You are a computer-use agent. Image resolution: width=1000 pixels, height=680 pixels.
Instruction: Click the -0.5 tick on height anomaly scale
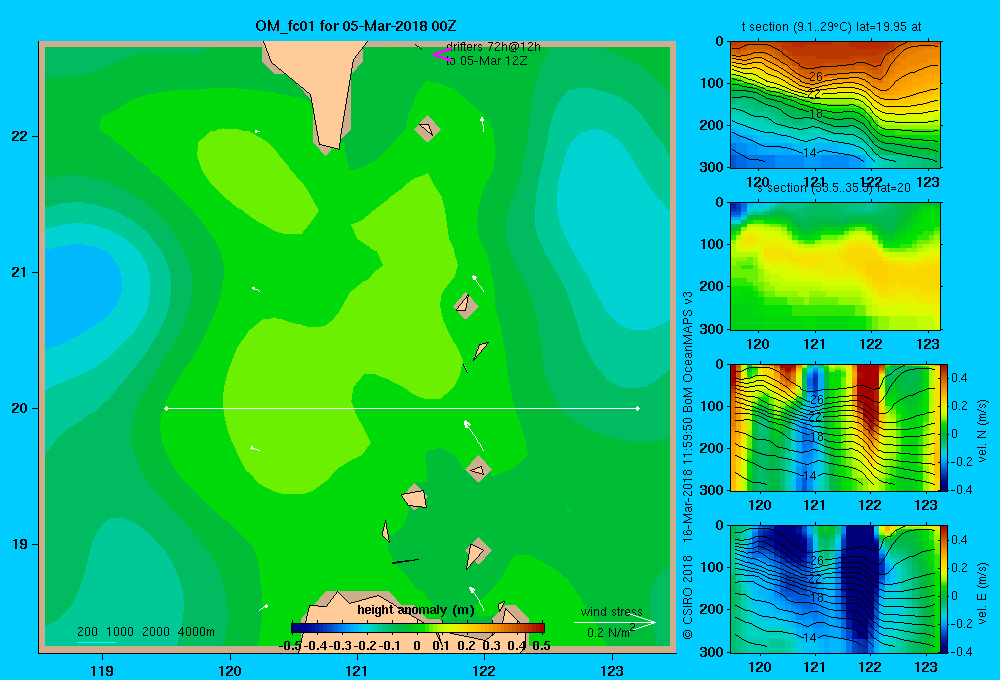pyautogui.click(x=290, y=646)
